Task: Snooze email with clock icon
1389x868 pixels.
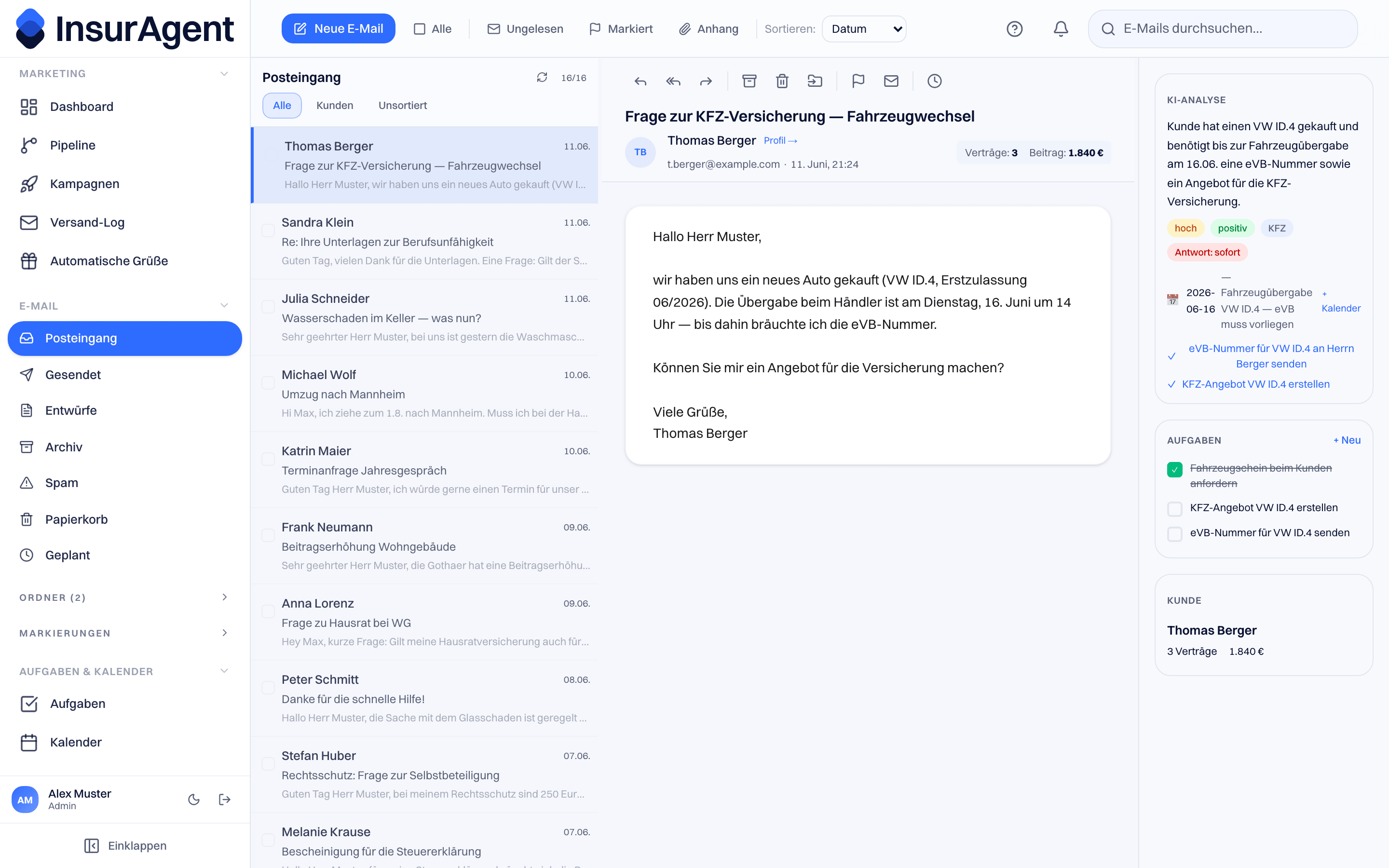Action: click(934, 81)
